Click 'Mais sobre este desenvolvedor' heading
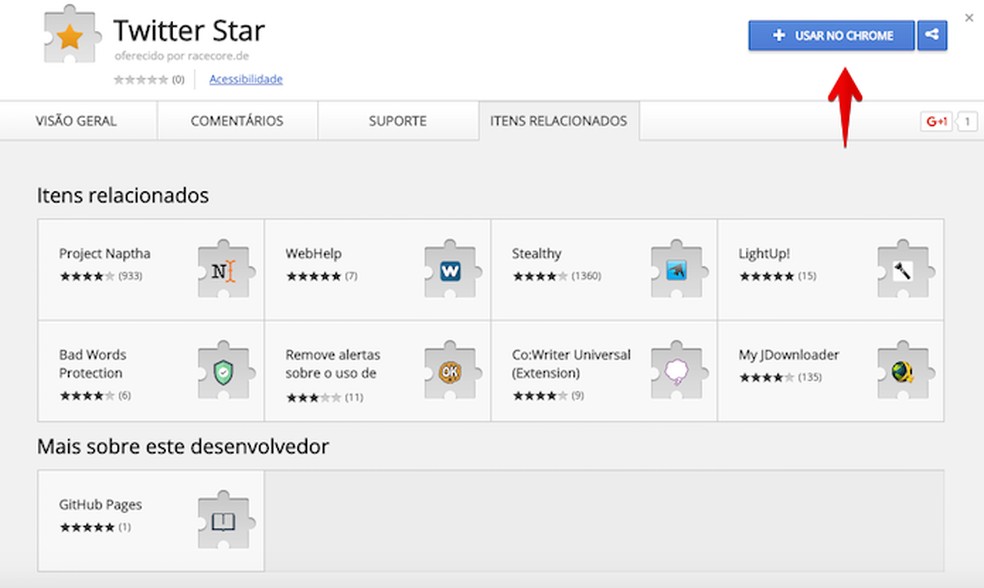 183,446
